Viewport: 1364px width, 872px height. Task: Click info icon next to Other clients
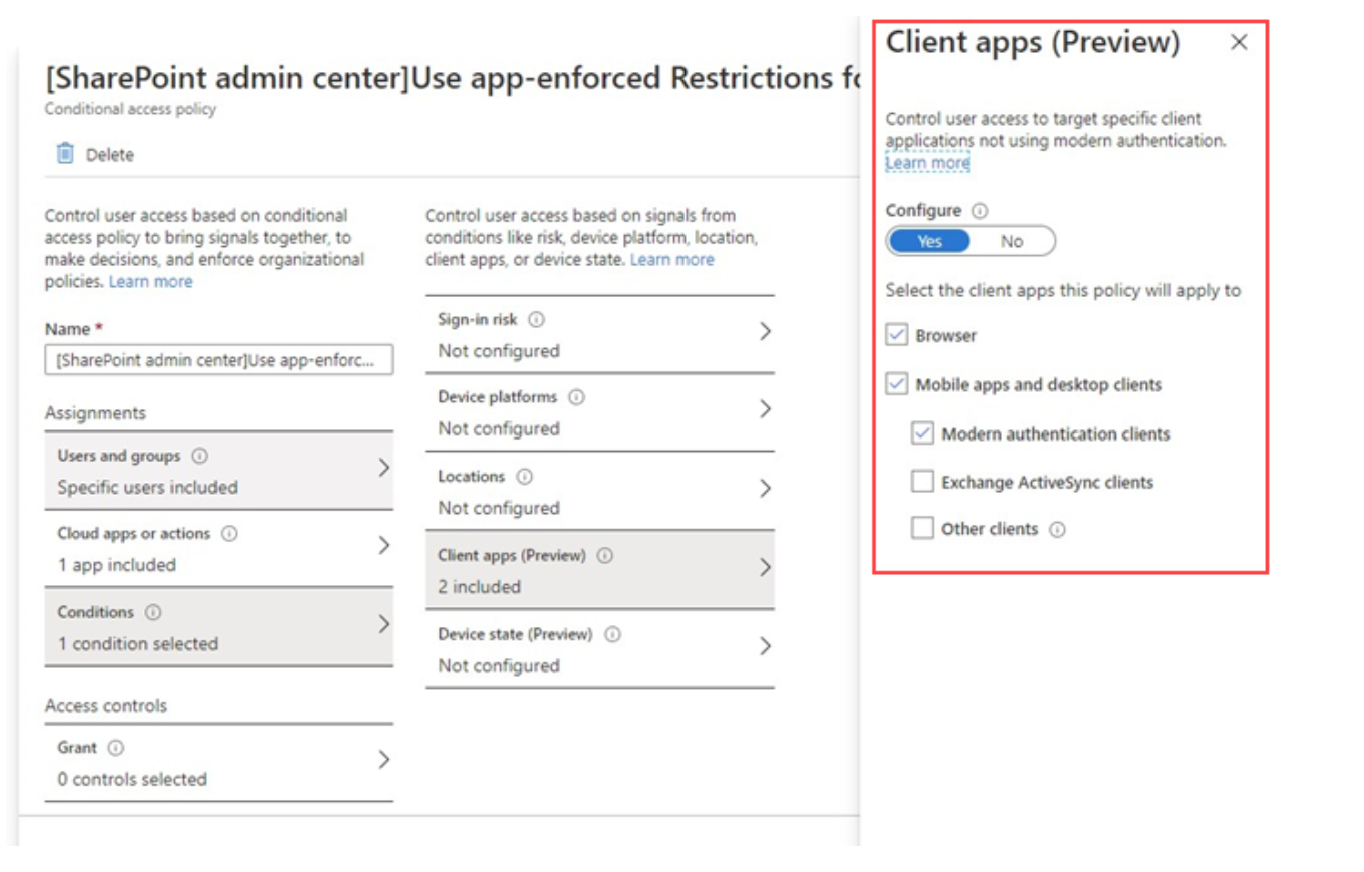tap(1057, 530)
